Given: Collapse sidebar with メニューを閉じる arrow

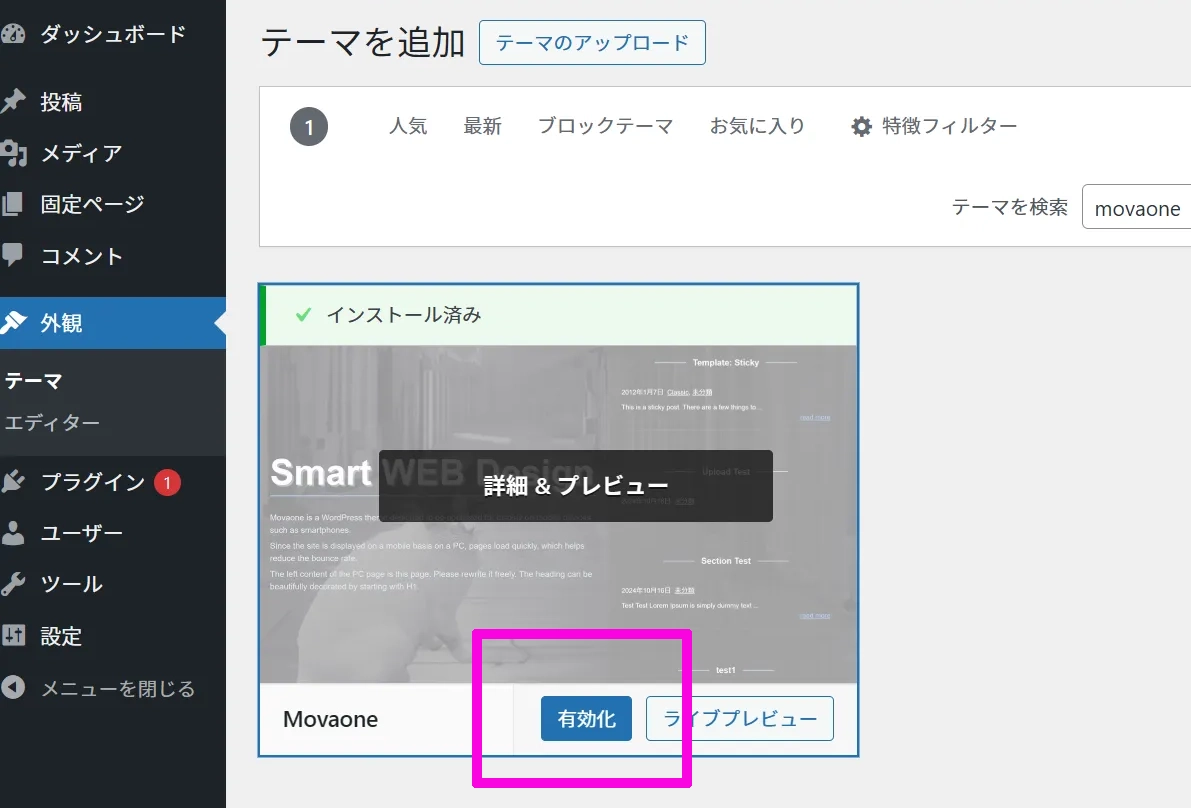Looking at the screenshot, I should [x=12, y=688].
